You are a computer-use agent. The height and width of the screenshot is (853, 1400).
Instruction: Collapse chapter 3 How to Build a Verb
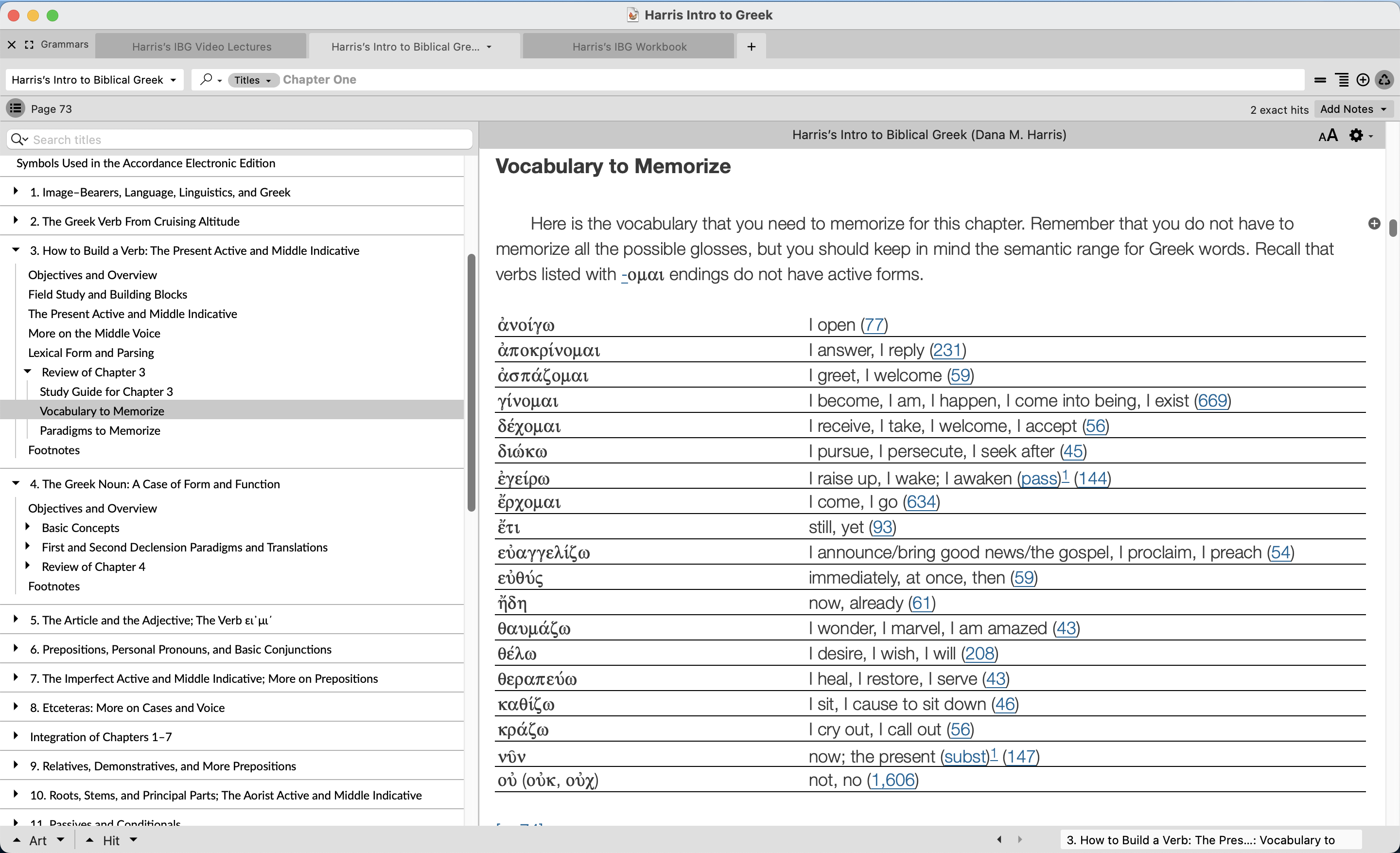coord(16,249)
